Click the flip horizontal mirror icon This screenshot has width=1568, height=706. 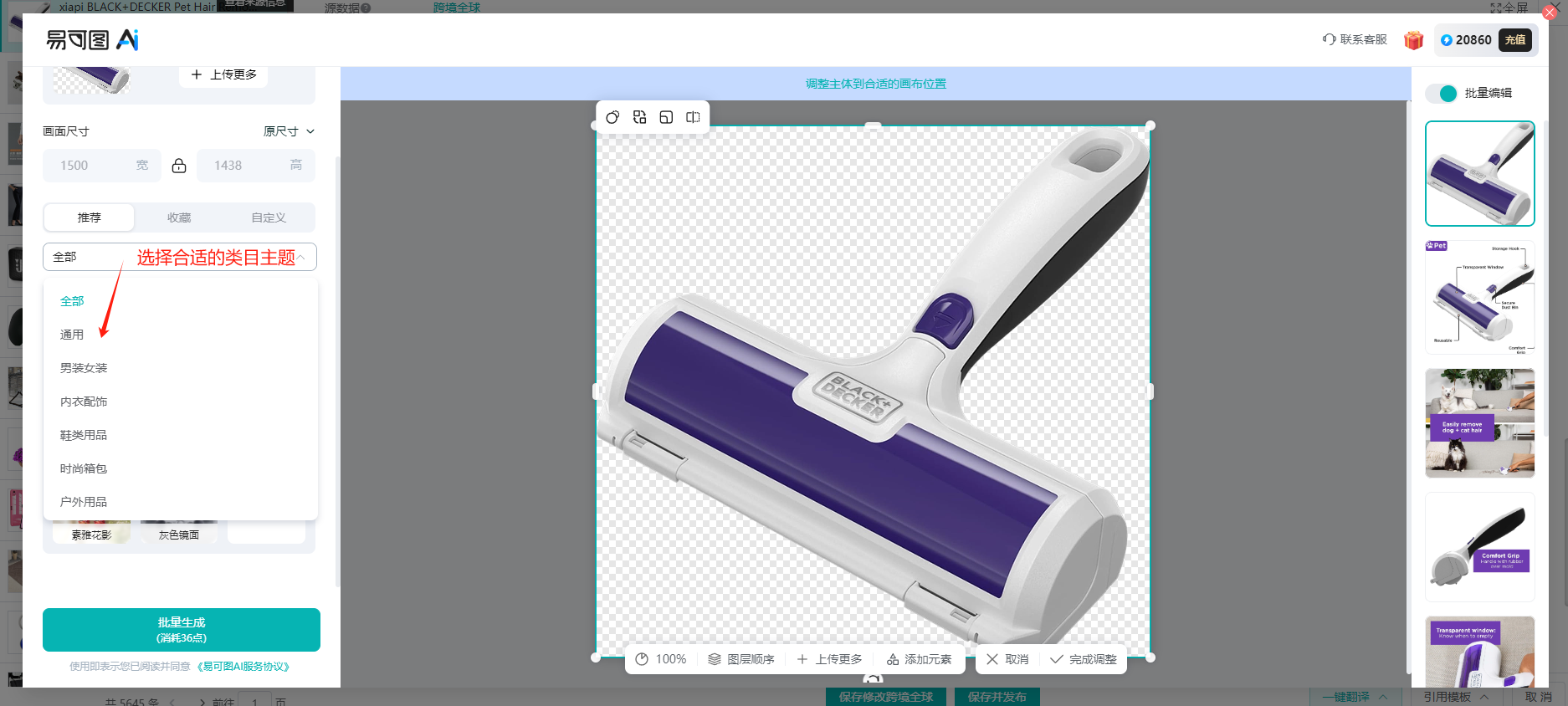[693, 117]
